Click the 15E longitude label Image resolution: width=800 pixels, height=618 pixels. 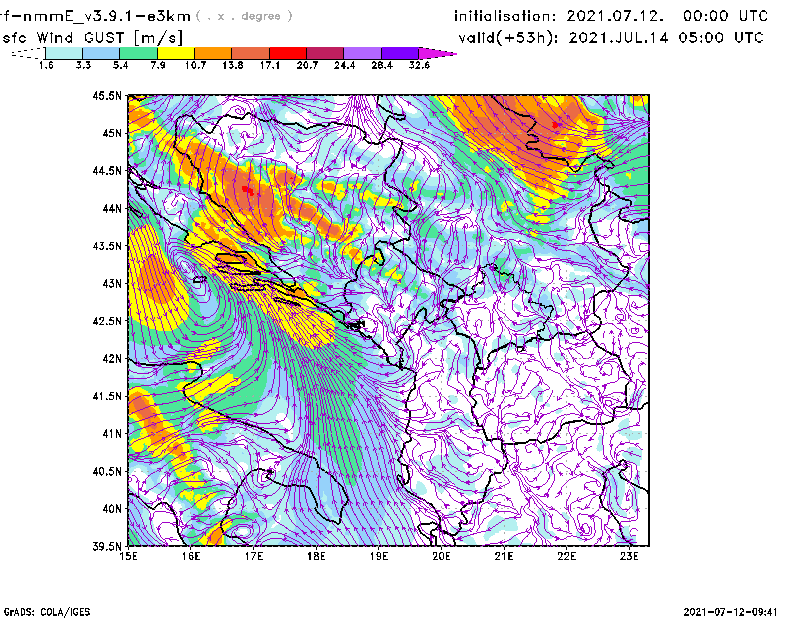point(128,556)
